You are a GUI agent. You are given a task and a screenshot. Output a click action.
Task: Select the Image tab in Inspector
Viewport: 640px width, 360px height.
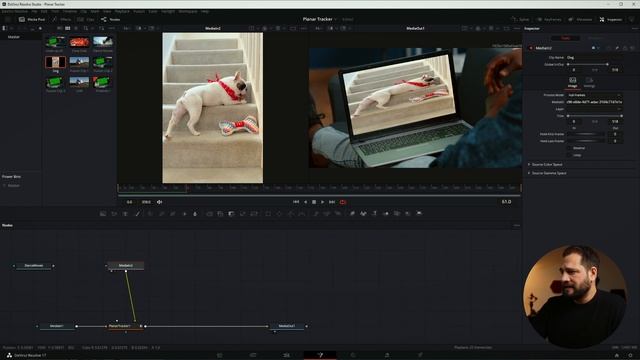(x=573, y=82)
